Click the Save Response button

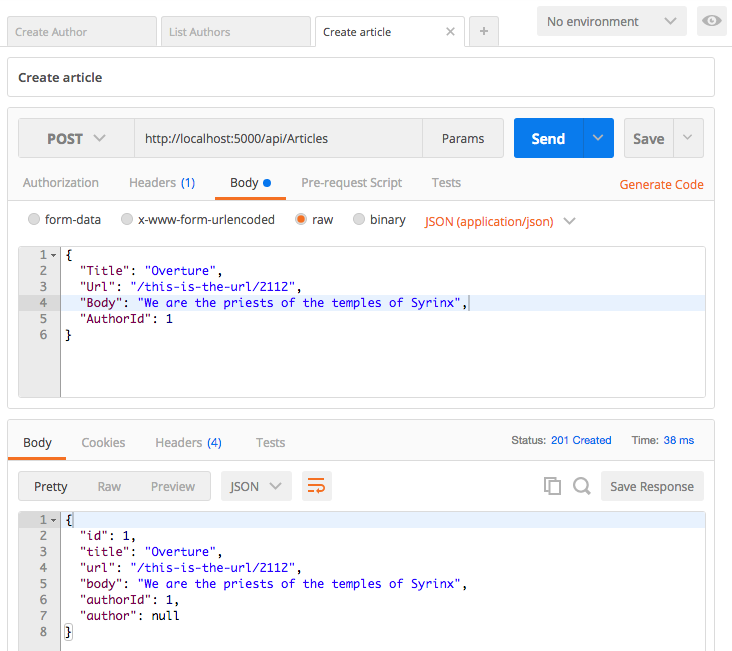click(652, 486)
